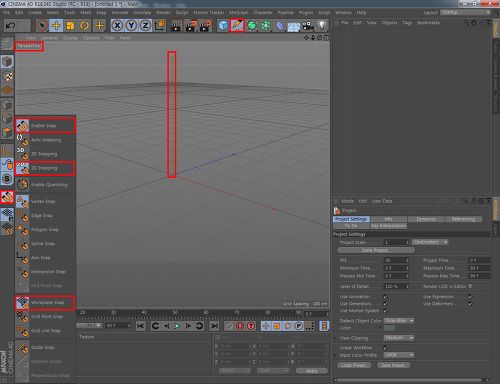The height and width of the screenshot is (384, 500).
Task: Toggle the X axis lock
Action: [x=117, y=25]
